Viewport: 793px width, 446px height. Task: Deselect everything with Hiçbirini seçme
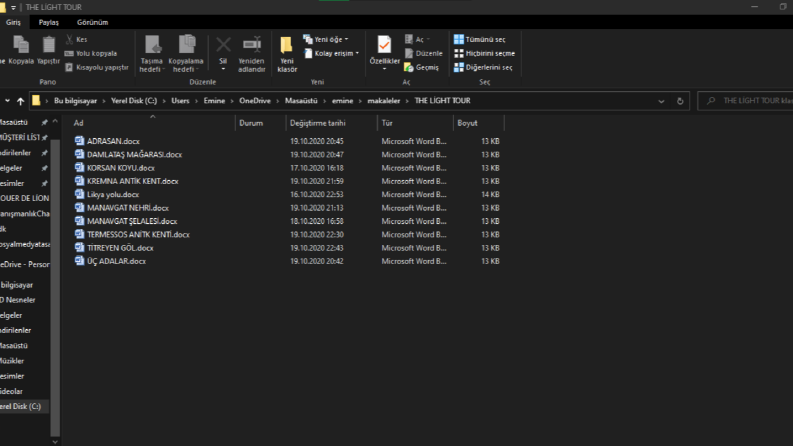click(x=484, y=53)
